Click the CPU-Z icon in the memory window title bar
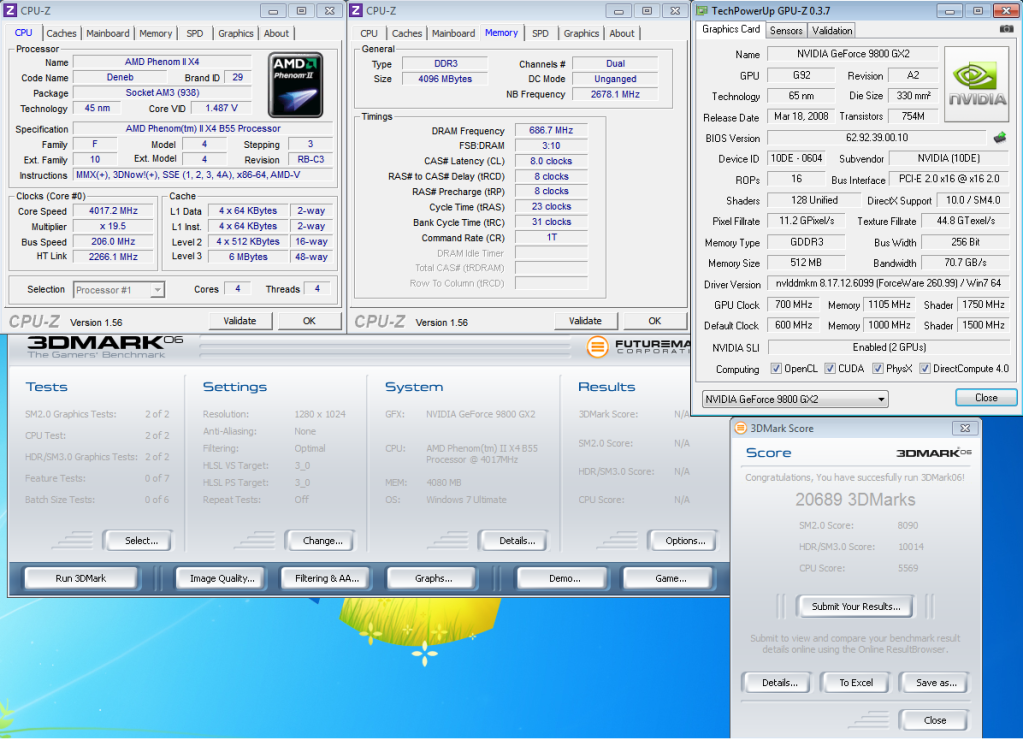This screenshot has height=740, width=1023. (x=356, y=10)
